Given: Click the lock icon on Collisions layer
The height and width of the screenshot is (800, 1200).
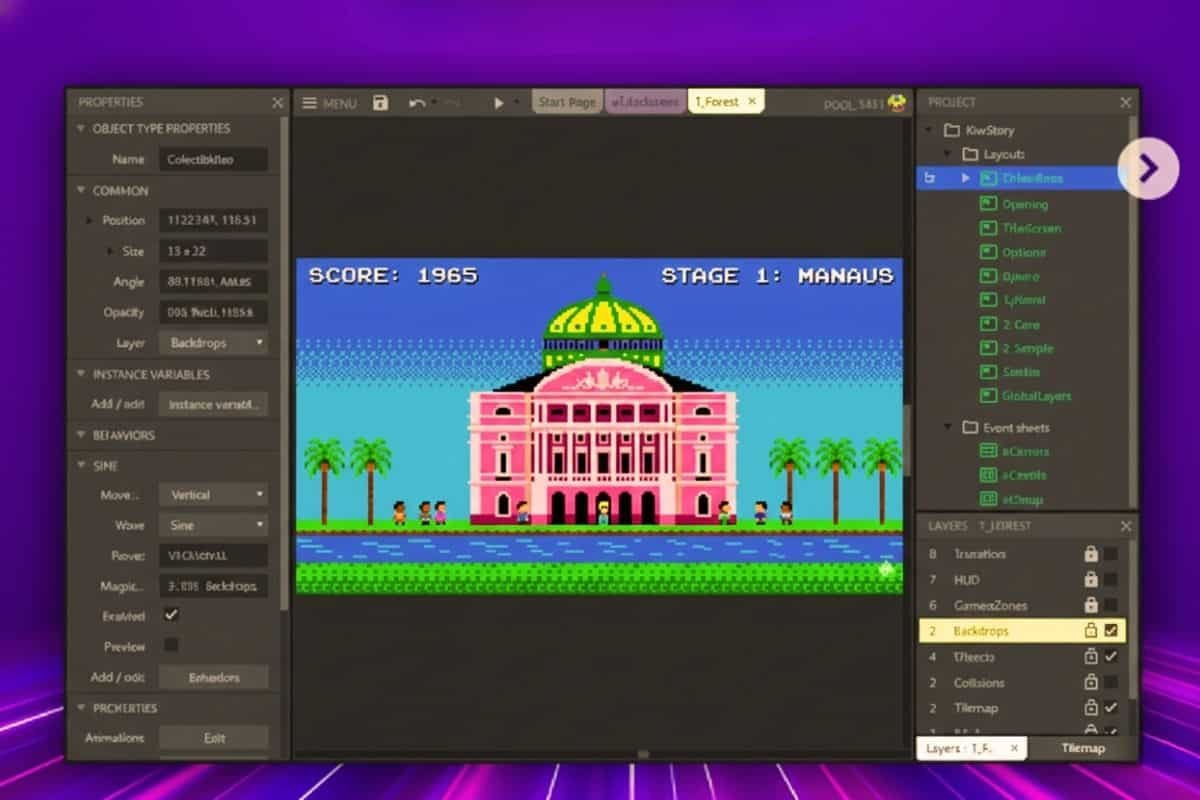Looking at the screenshot, I should (1092, 683).
